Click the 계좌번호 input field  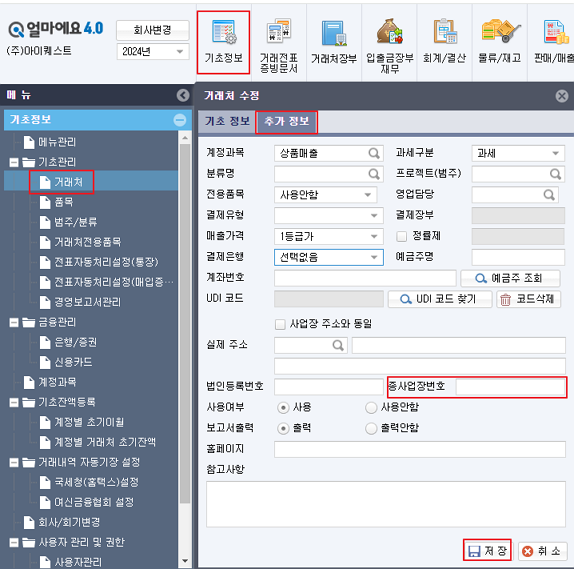pos(365,278)
